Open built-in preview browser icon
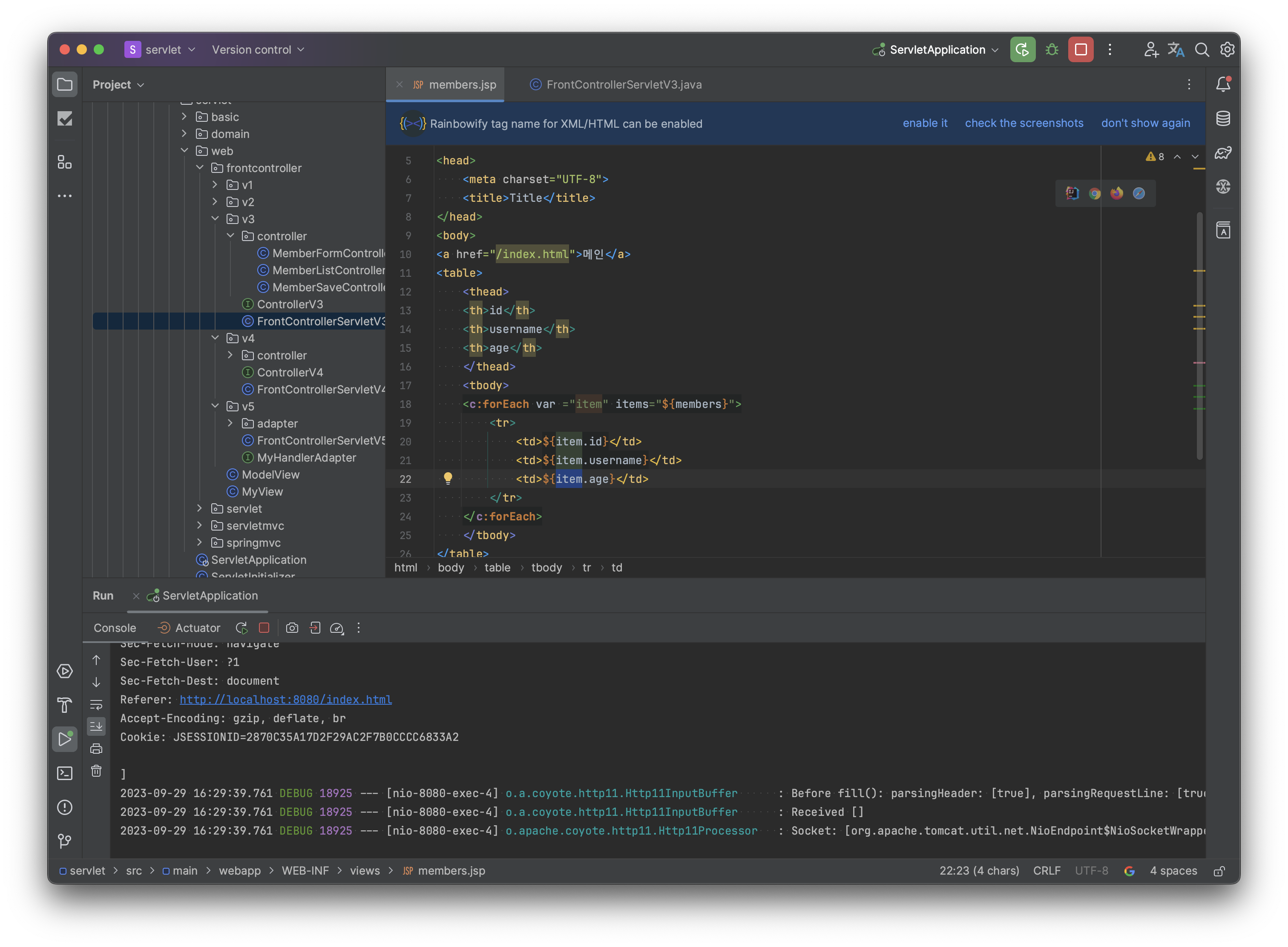This screenshot has width=1288, height=947. [x=1072, y=193]
